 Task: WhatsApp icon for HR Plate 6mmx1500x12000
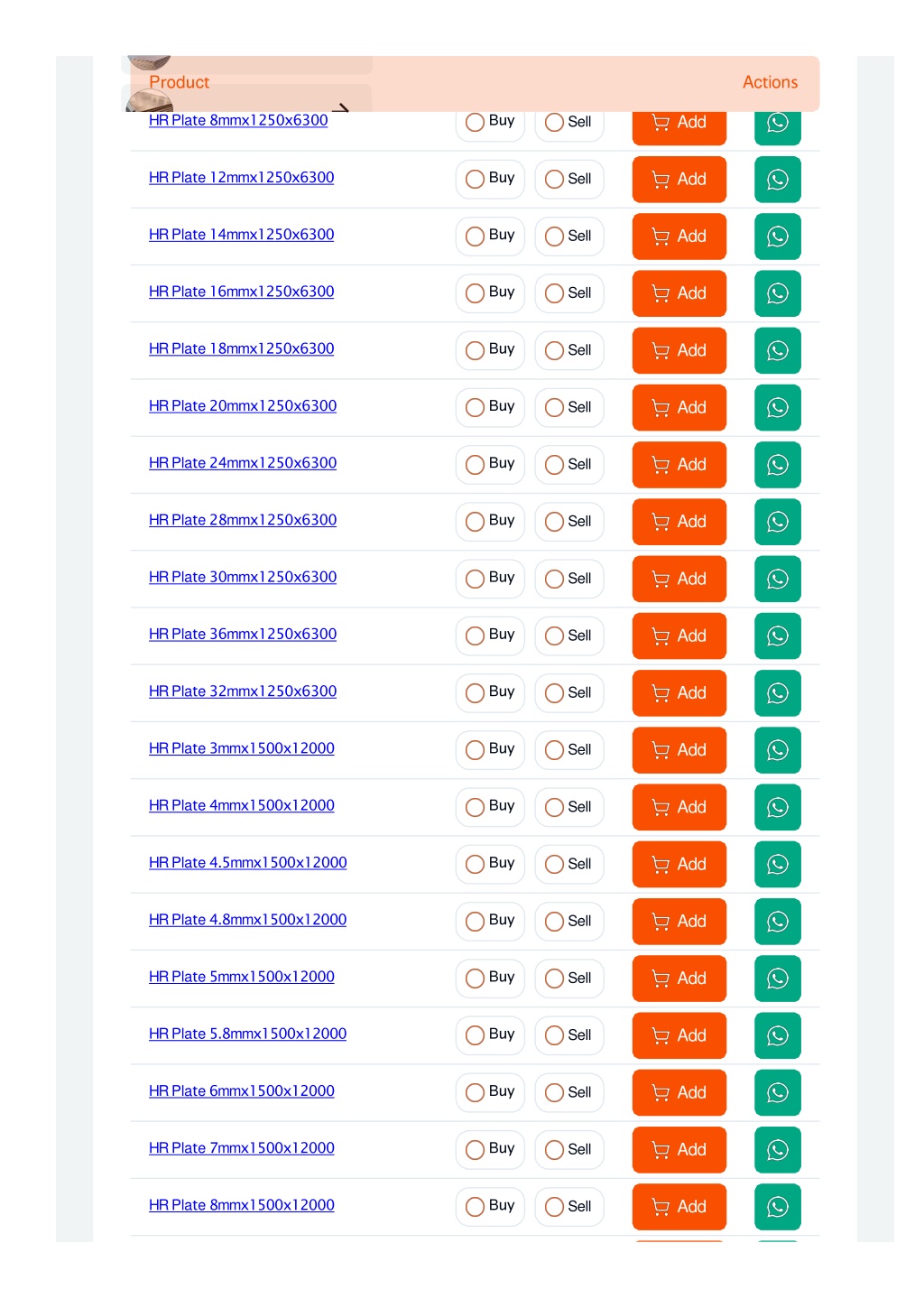[777, 1092]
